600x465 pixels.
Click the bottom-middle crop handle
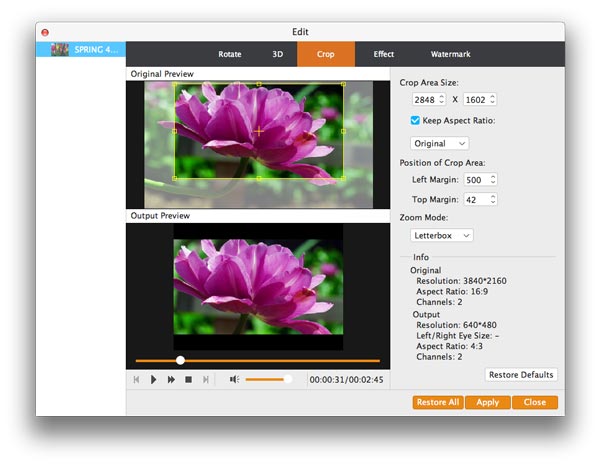pos(259,178)
